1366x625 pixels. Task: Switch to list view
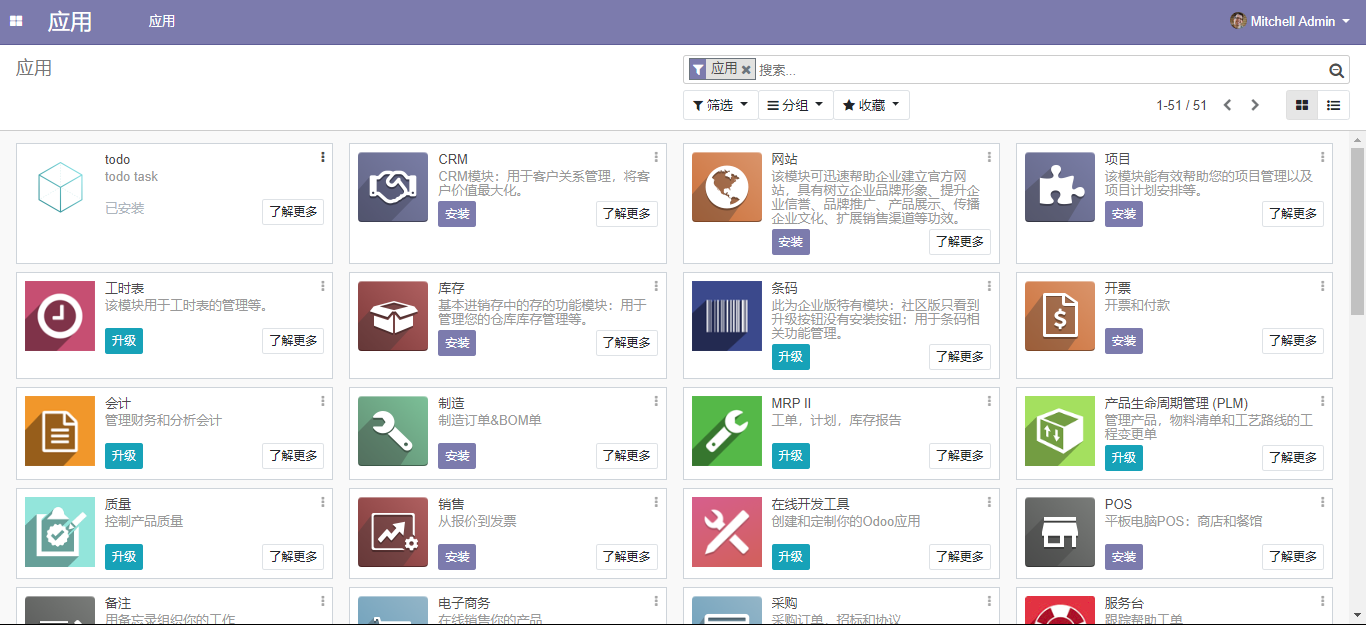click(1333, 105)
